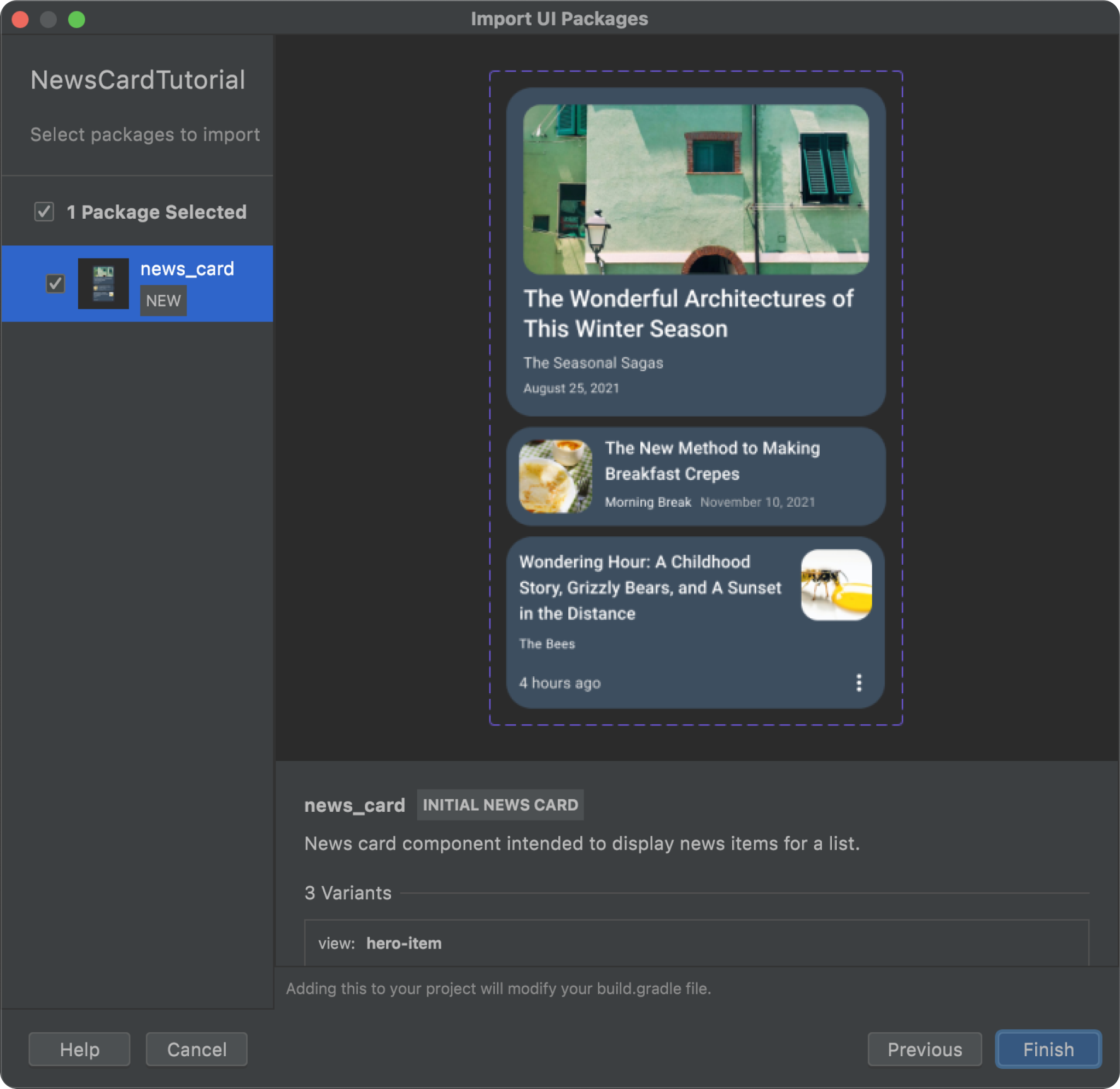Click the NEW badge label on news_card

(x=163, y=300)
